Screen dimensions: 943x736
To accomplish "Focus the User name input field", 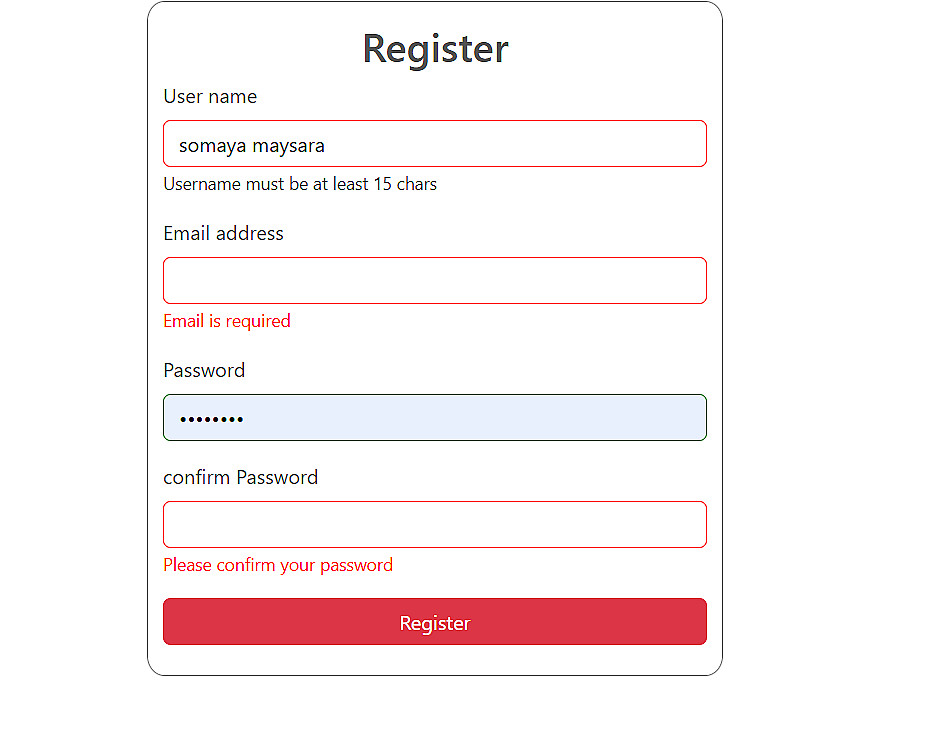I will (x=434, y=144).
